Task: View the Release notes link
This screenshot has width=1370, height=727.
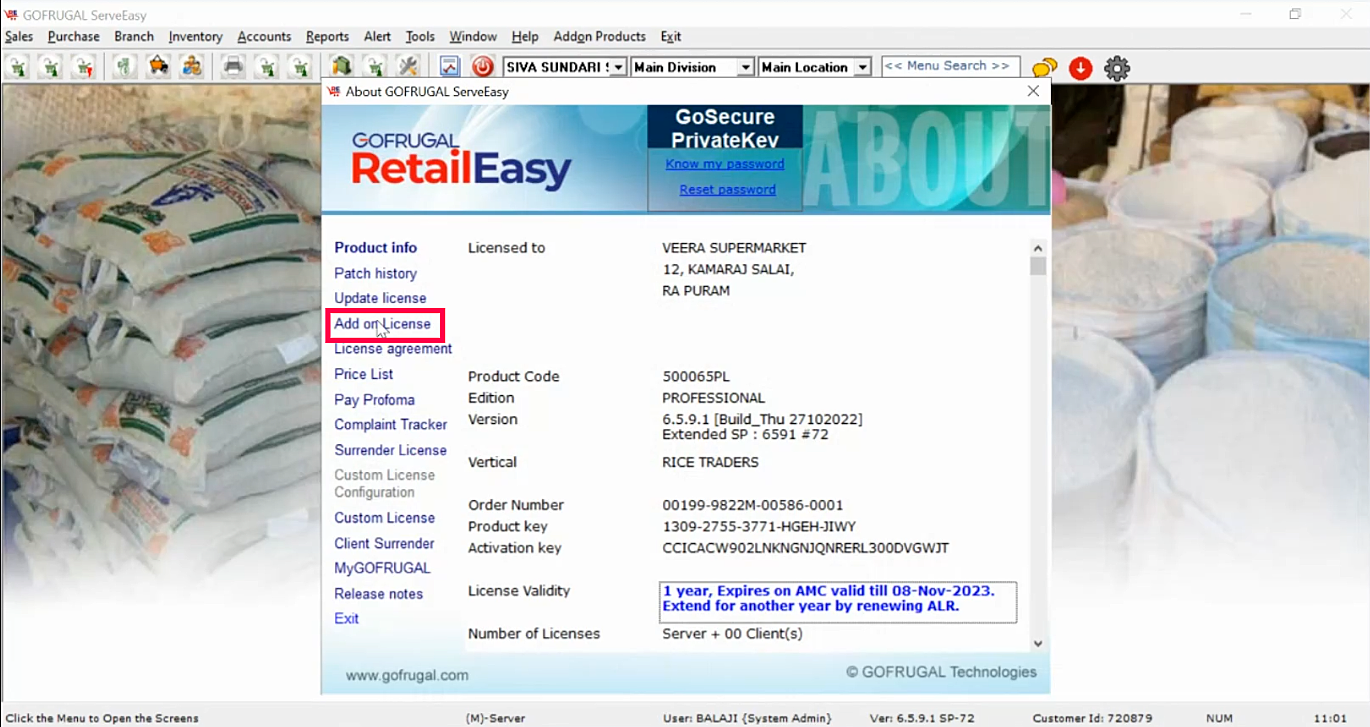Action: coord(378,594)
